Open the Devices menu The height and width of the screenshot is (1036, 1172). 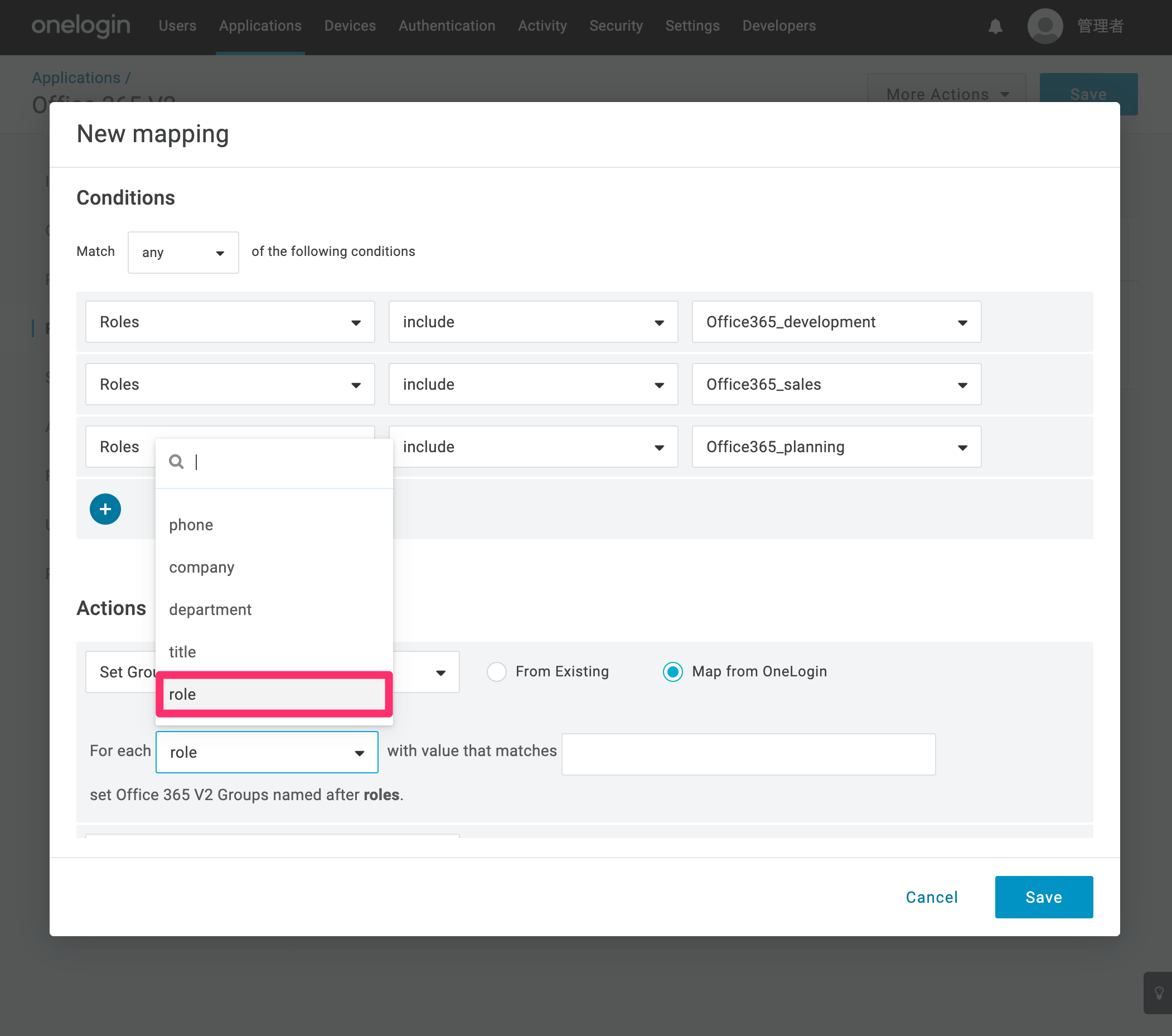point(350,26)
